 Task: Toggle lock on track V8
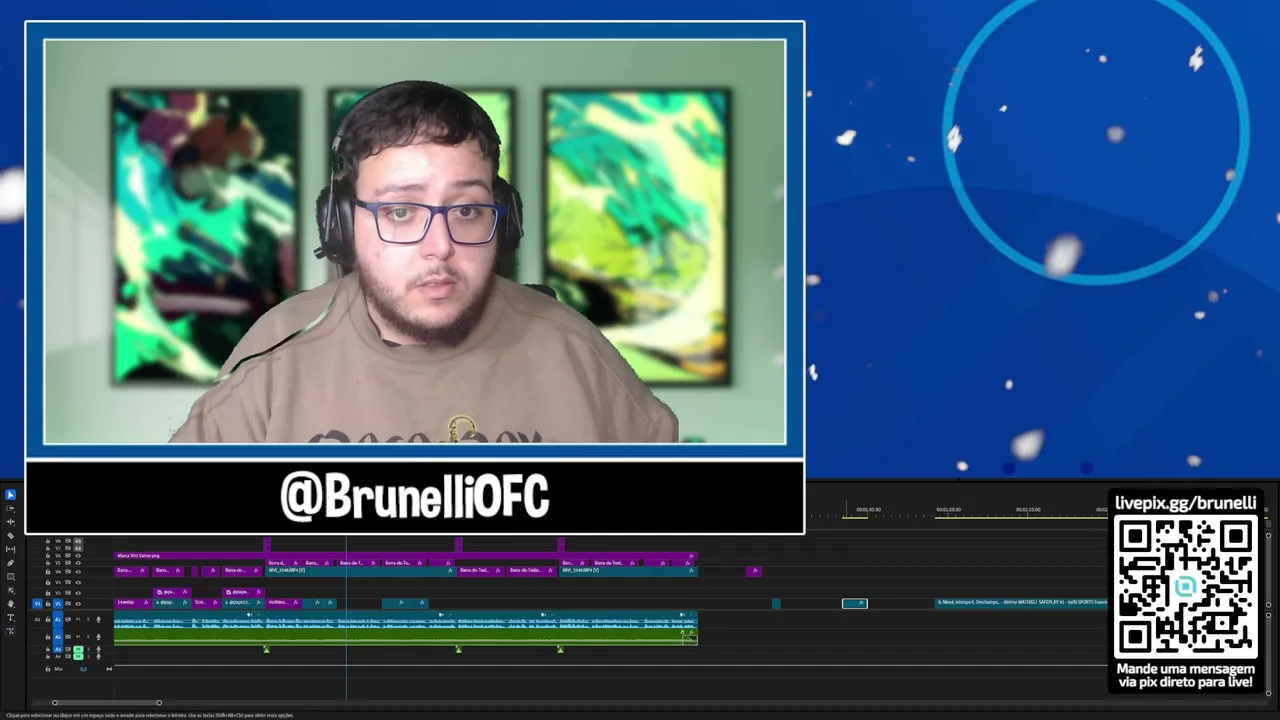[x=47, y=541]
